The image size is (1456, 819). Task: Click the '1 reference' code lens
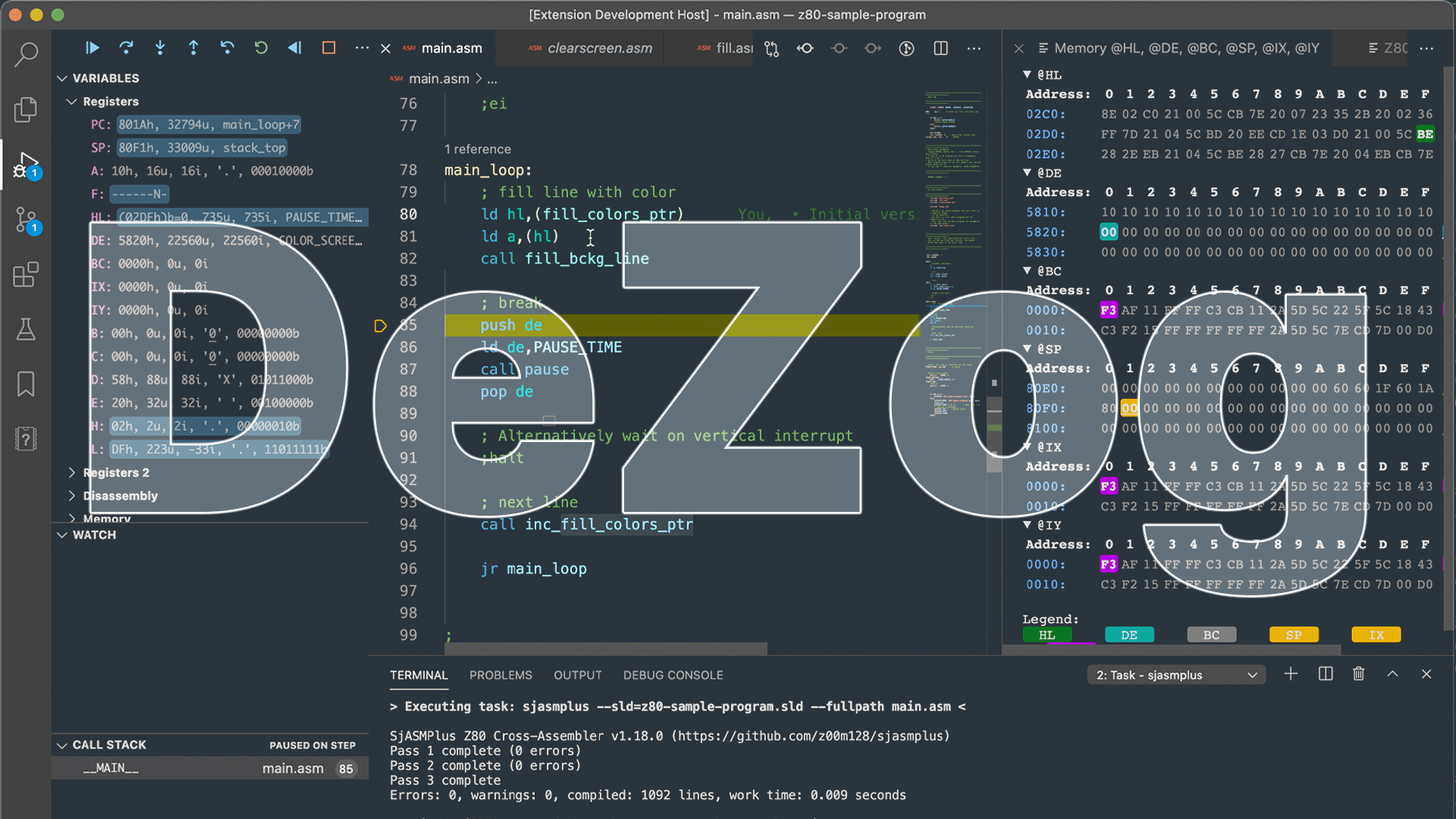pyautogui.click(x=477, y=149)
